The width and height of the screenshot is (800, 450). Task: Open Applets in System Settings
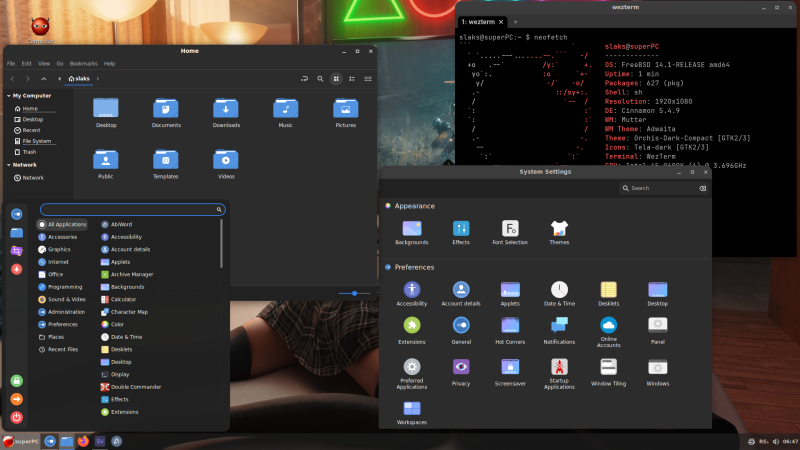pos(510,294)
